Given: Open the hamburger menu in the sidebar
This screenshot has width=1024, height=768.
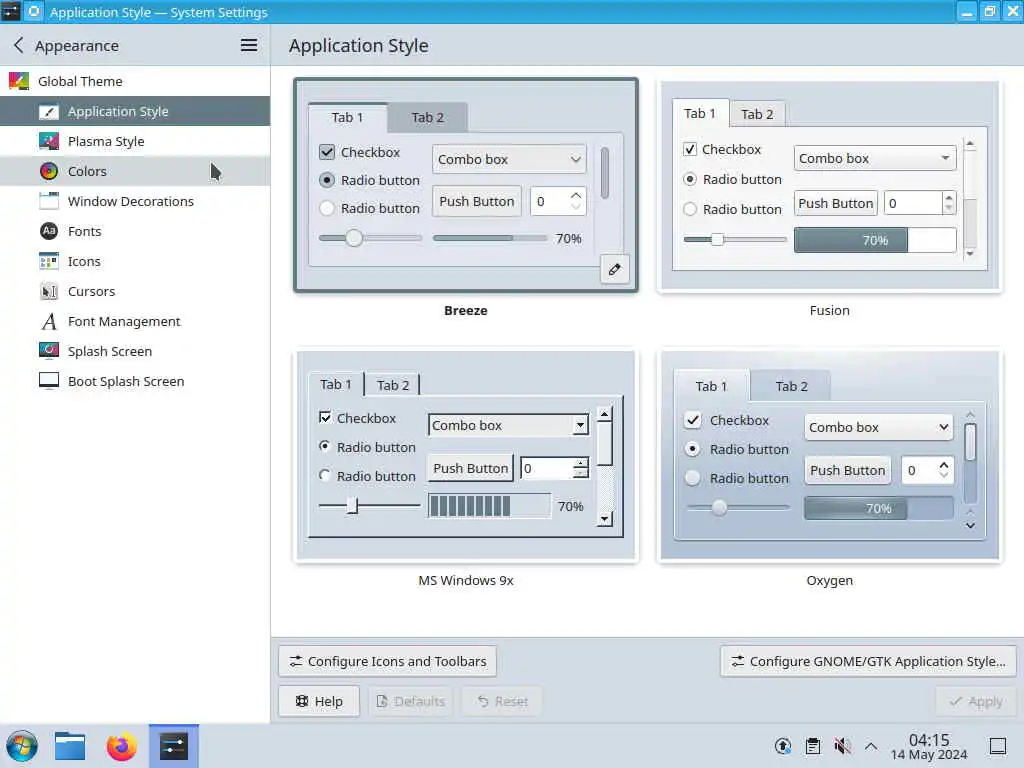Looking at the screenshot, I should 249,45.
